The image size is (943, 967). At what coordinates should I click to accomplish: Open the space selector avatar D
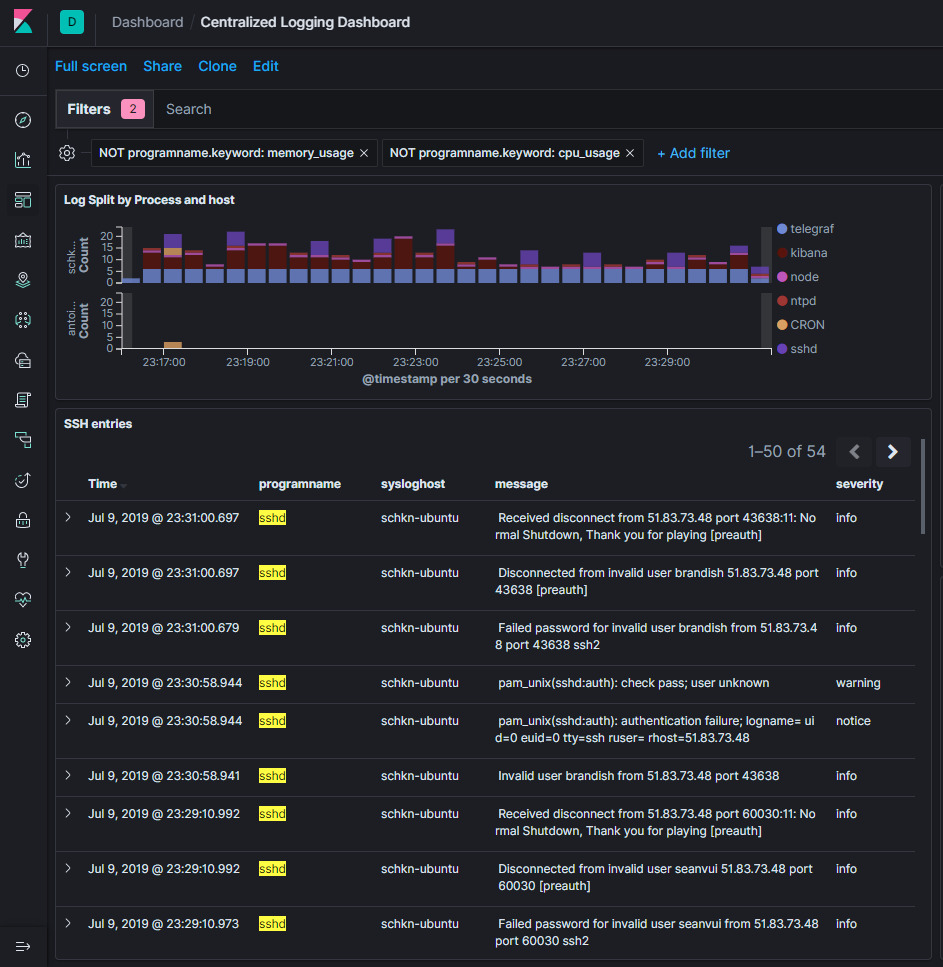click(x=72, y=22)
